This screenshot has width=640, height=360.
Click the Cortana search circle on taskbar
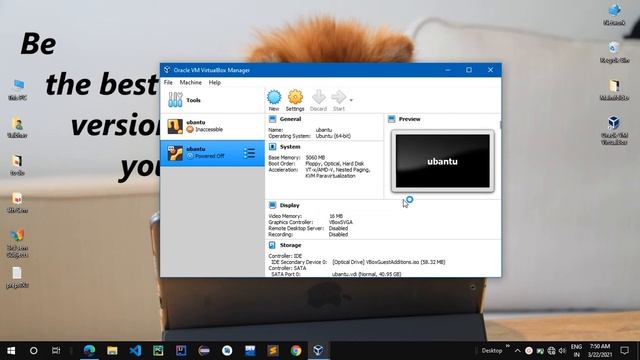click(x=33, y=351)
